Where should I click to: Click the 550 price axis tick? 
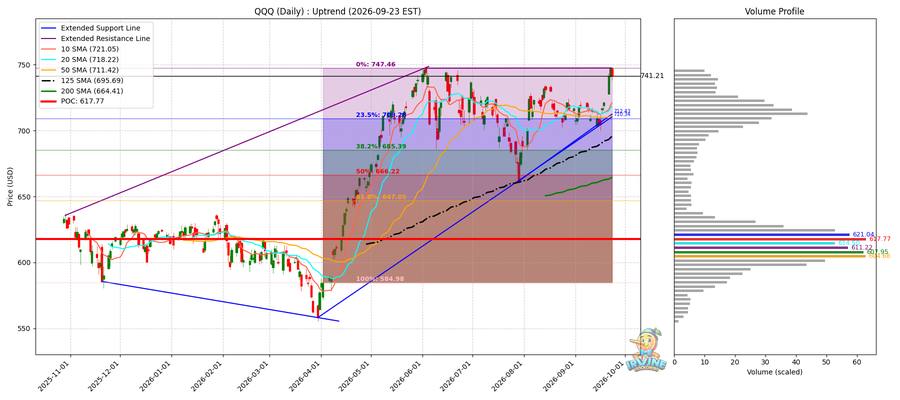pos(26,329)
